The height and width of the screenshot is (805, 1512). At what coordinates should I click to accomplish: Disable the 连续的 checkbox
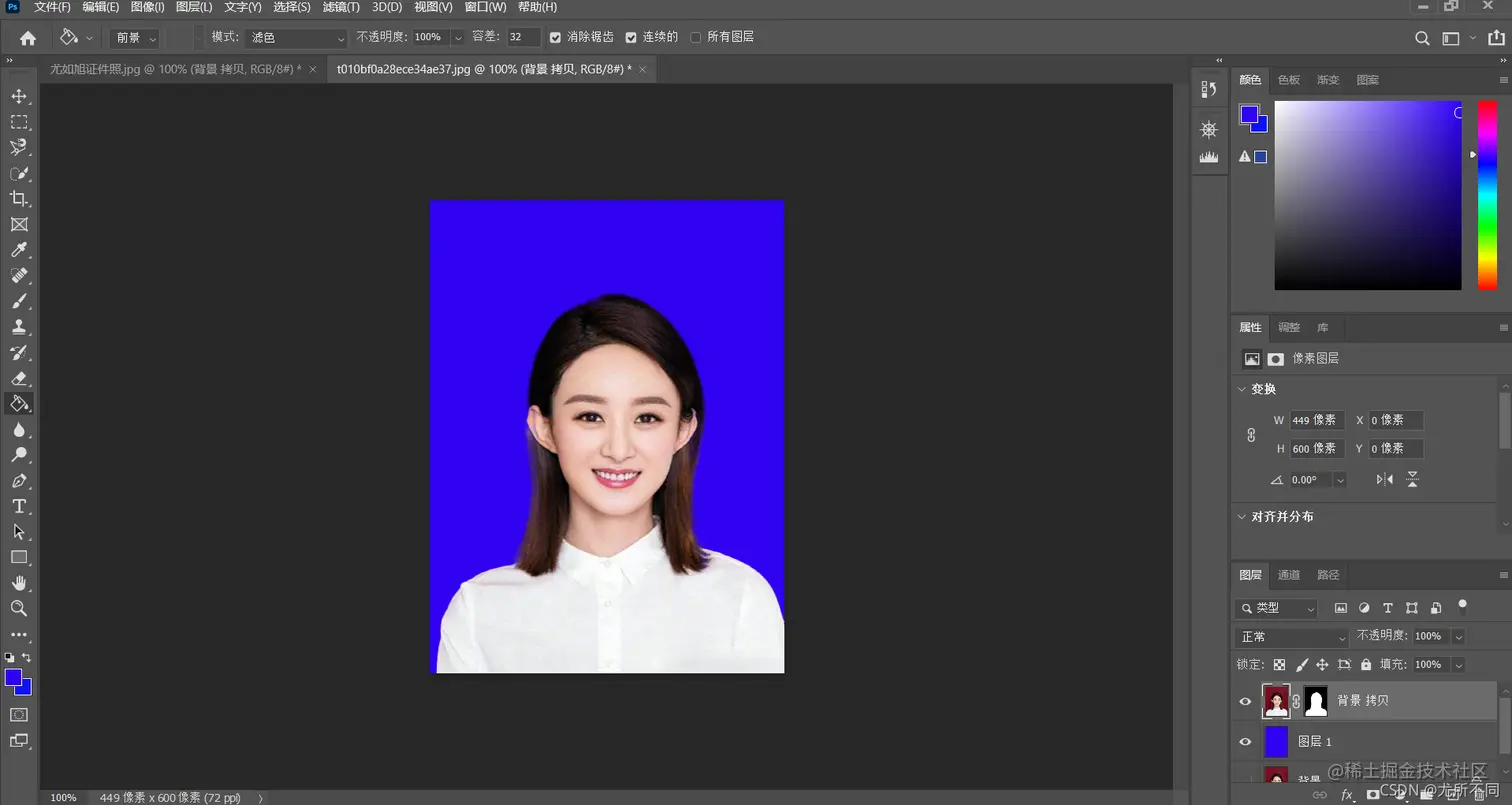[630, 36]
